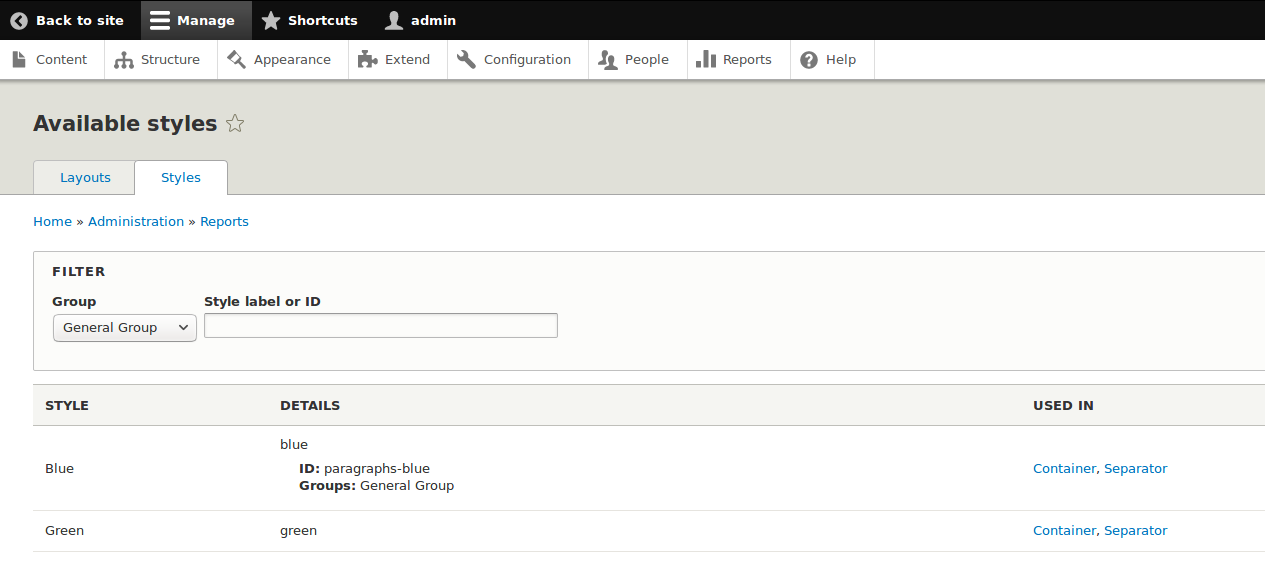Click the Available styles page title
The image size is (1265, 587).
click(x=125, y=124)
